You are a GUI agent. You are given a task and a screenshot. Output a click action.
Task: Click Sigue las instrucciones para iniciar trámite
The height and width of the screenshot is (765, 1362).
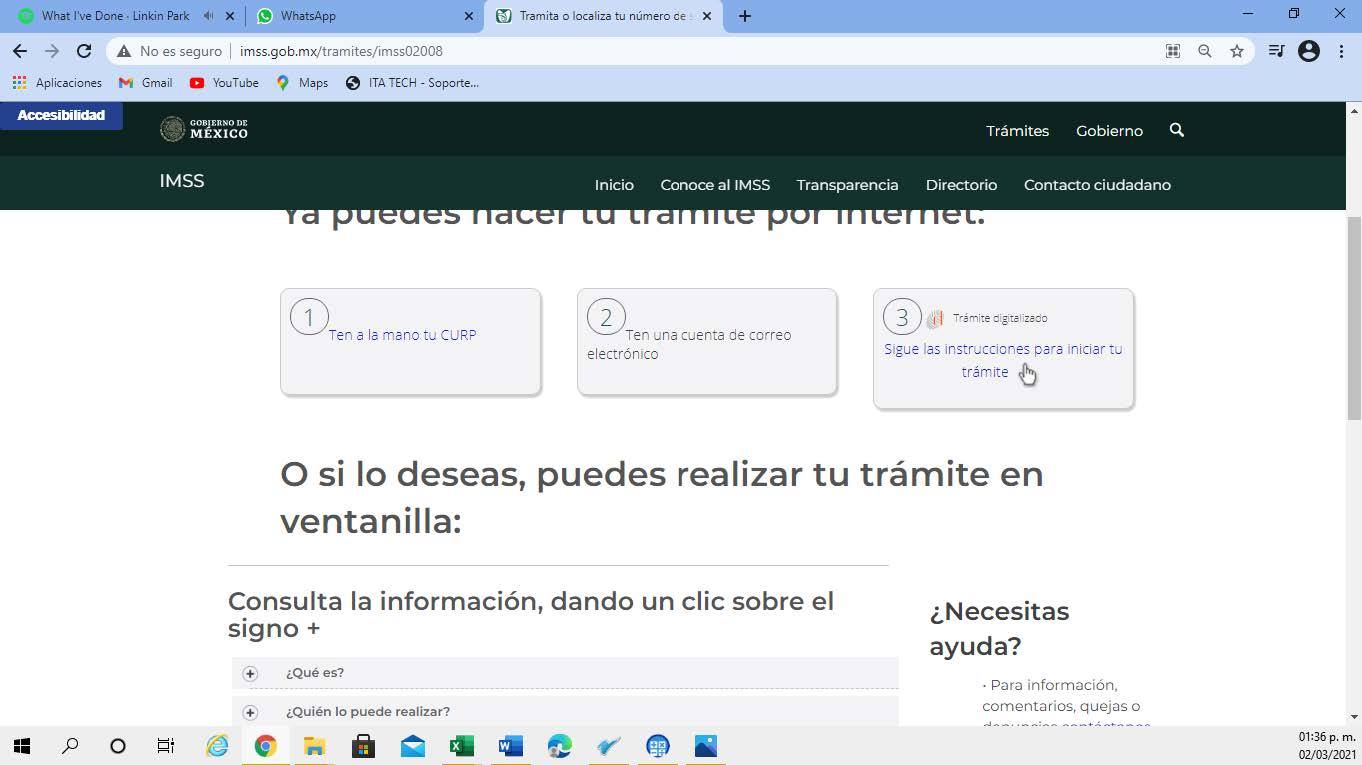pyautogui.click(x=1003, y=360)
